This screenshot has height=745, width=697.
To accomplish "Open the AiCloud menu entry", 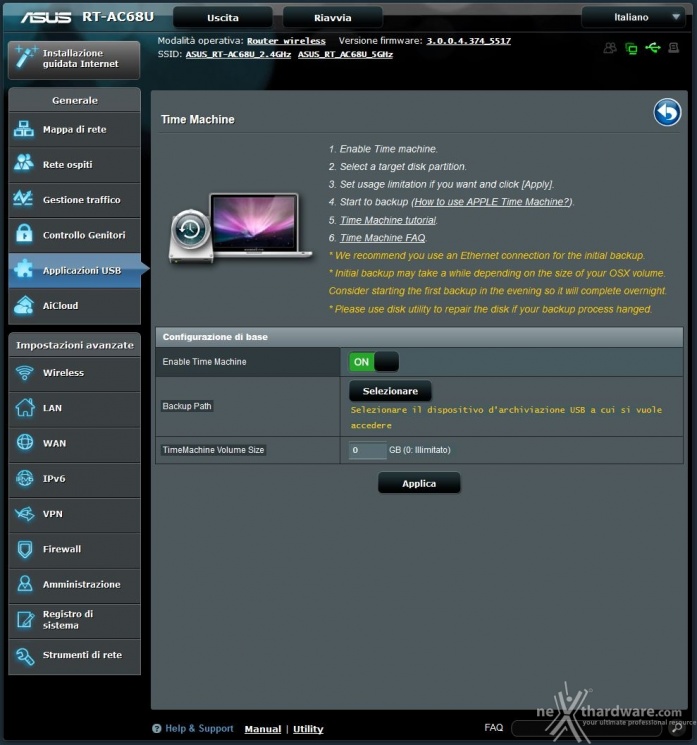I will tap(74, 306).
